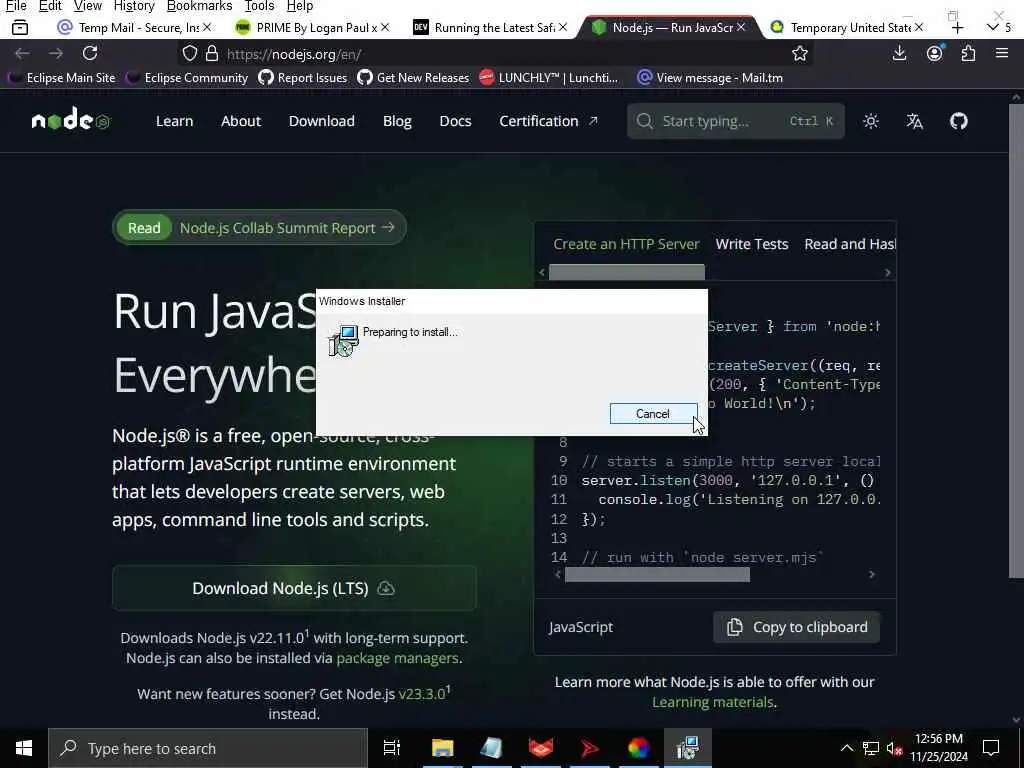1024x768 pixels.
Task: Go to the Learn page in site nav
Action: [x=174, y=121]
